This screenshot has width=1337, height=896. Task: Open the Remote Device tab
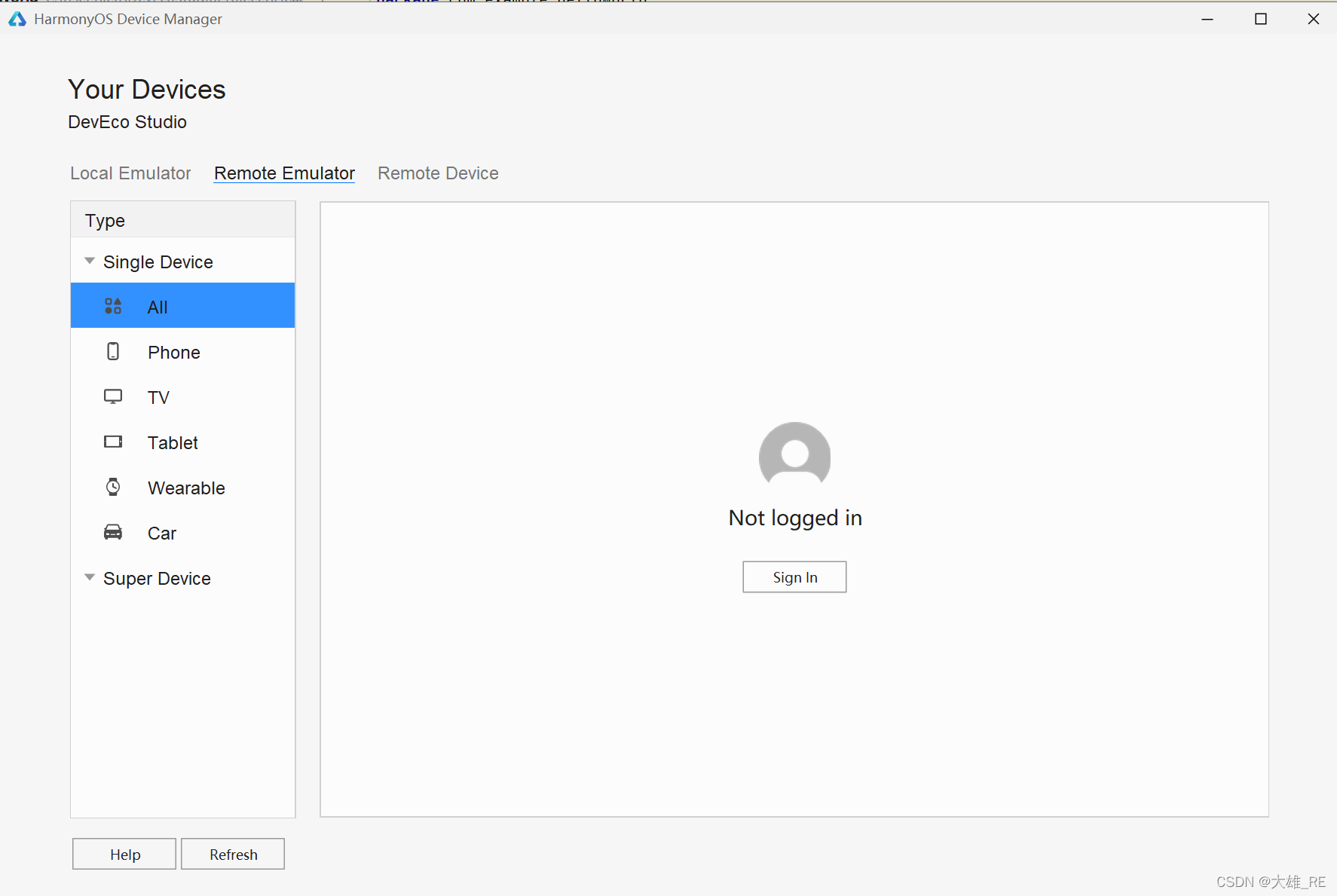click(x=438, y=173)
